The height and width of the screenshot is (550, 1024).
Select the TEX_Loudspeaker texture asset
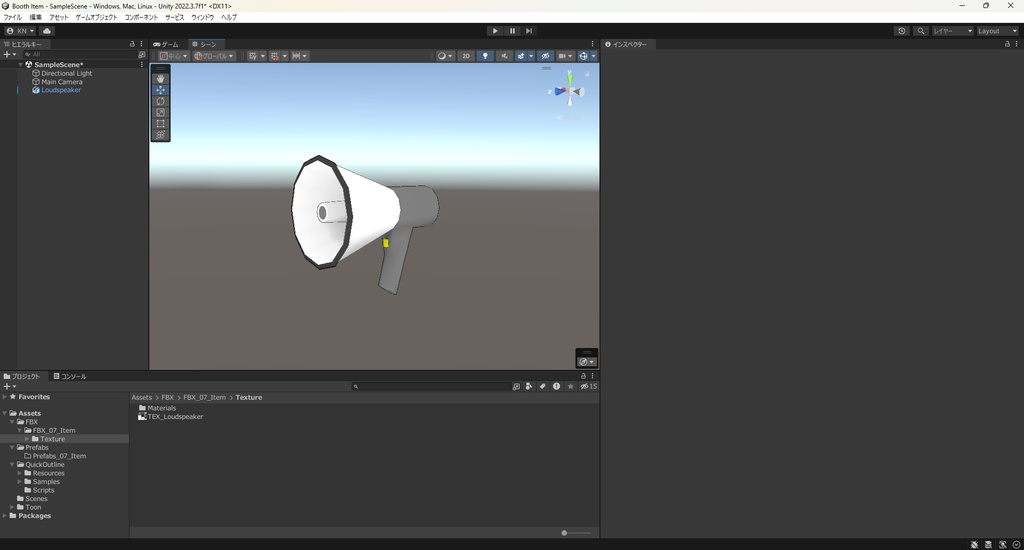[x=175, y=417]
